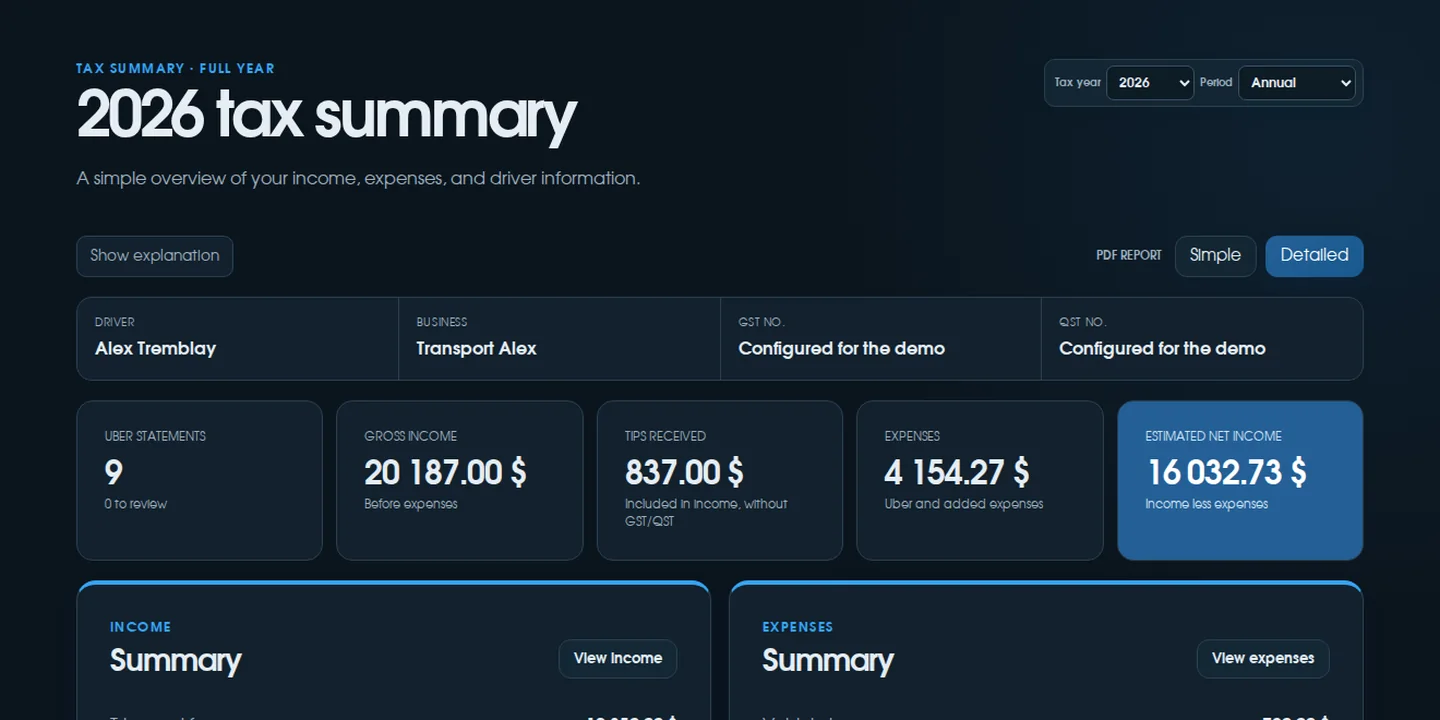
Task: Click the 20 187.00 $ amount
Action: pos(445,472)
